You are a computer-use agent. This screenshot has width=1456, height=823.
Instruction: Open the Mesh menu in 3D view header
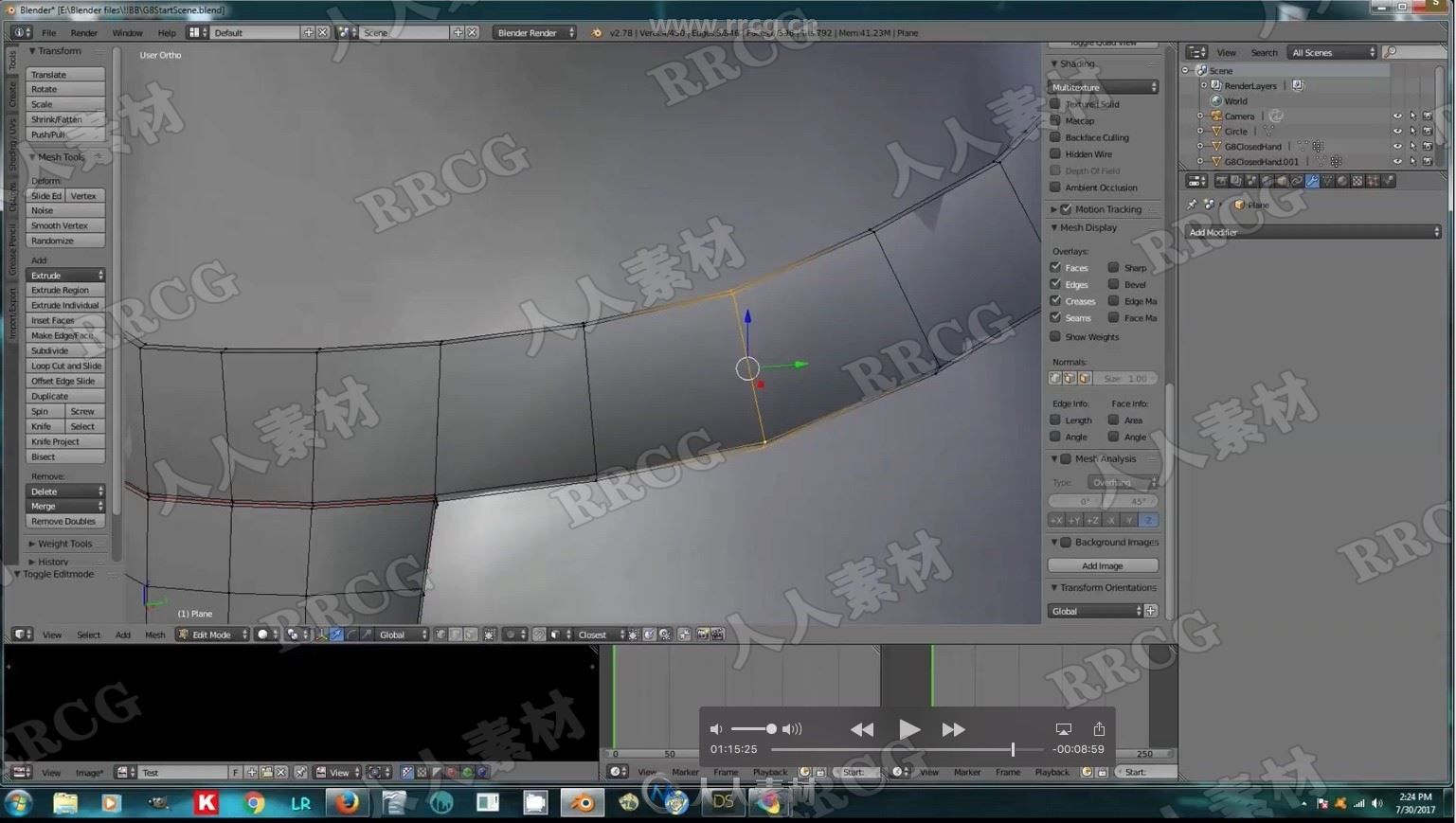pyautogui.click(x=154, y=635)
